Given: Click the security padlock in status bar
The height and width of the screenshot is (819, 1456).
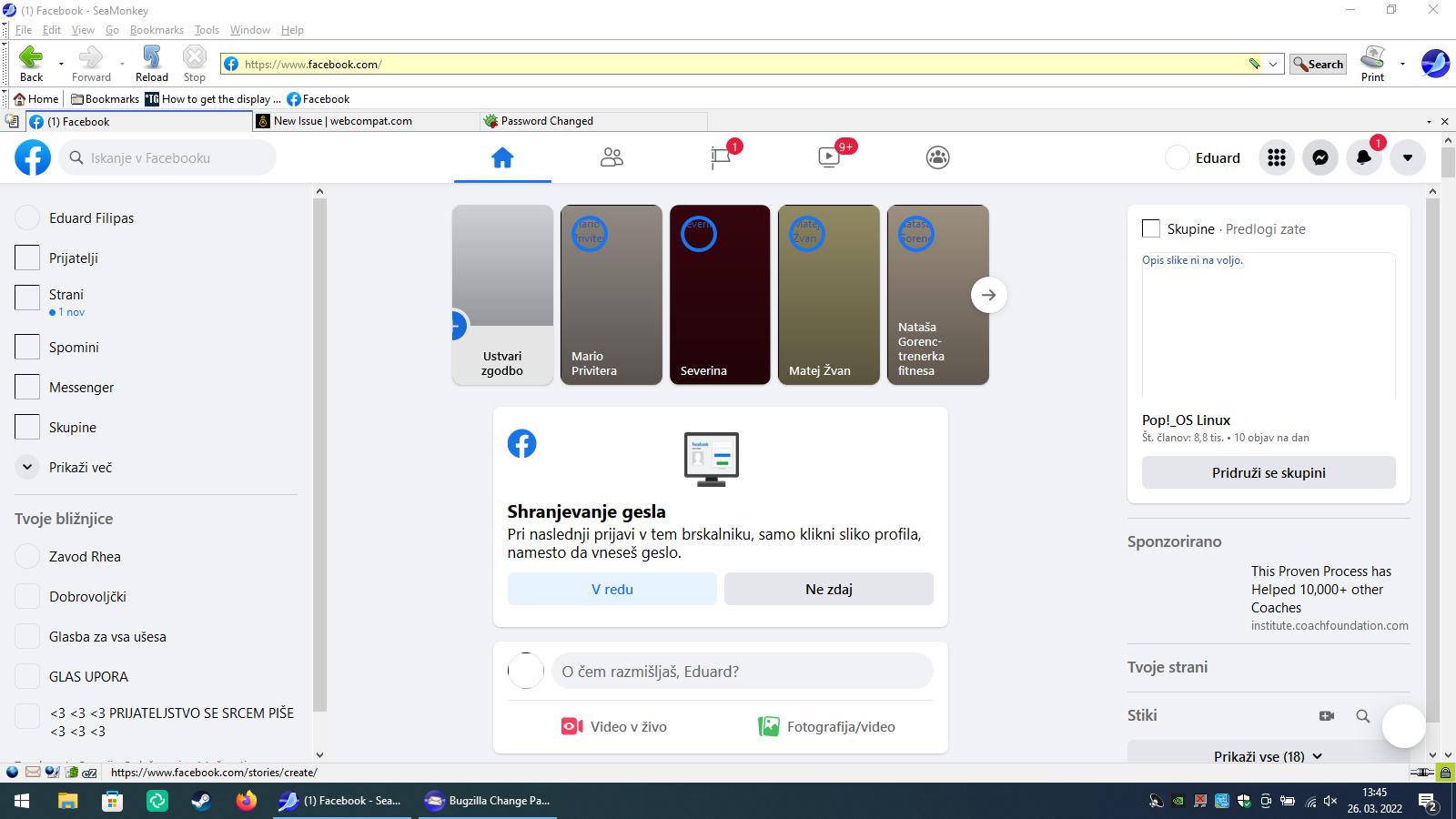Looking at the screenshot, I should 1444,773.
